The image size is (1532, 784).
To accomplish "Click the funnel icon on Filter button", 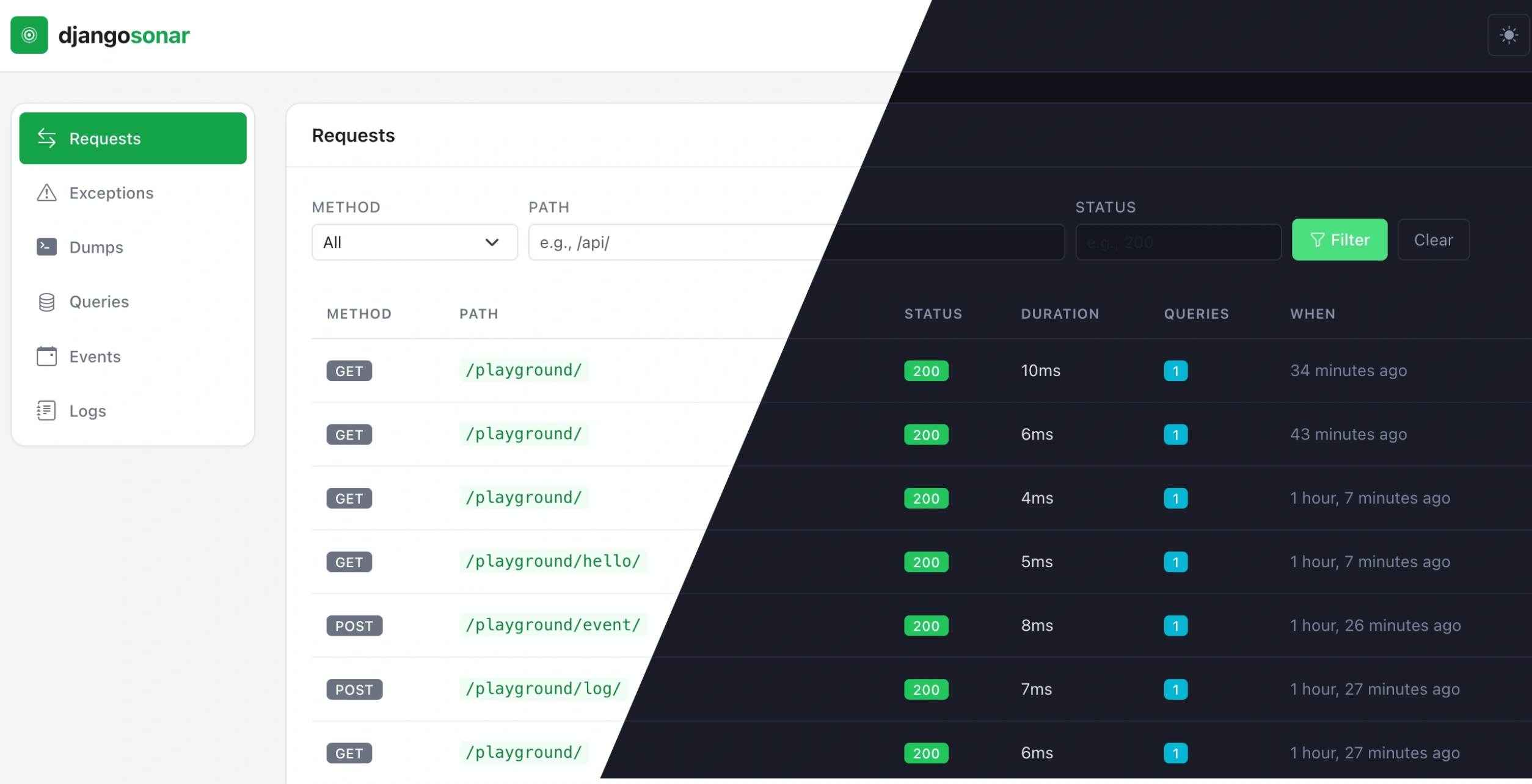I will pos(1317,240).
